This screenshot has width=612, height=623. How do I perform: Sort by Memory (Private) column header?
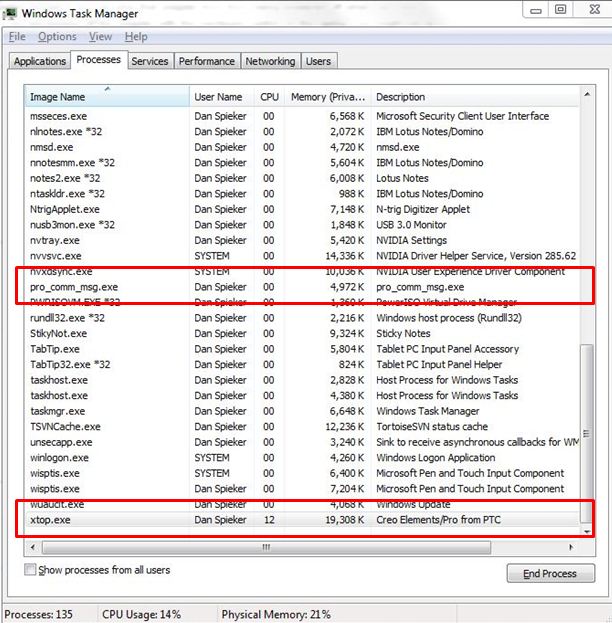[x=328, y=97]
